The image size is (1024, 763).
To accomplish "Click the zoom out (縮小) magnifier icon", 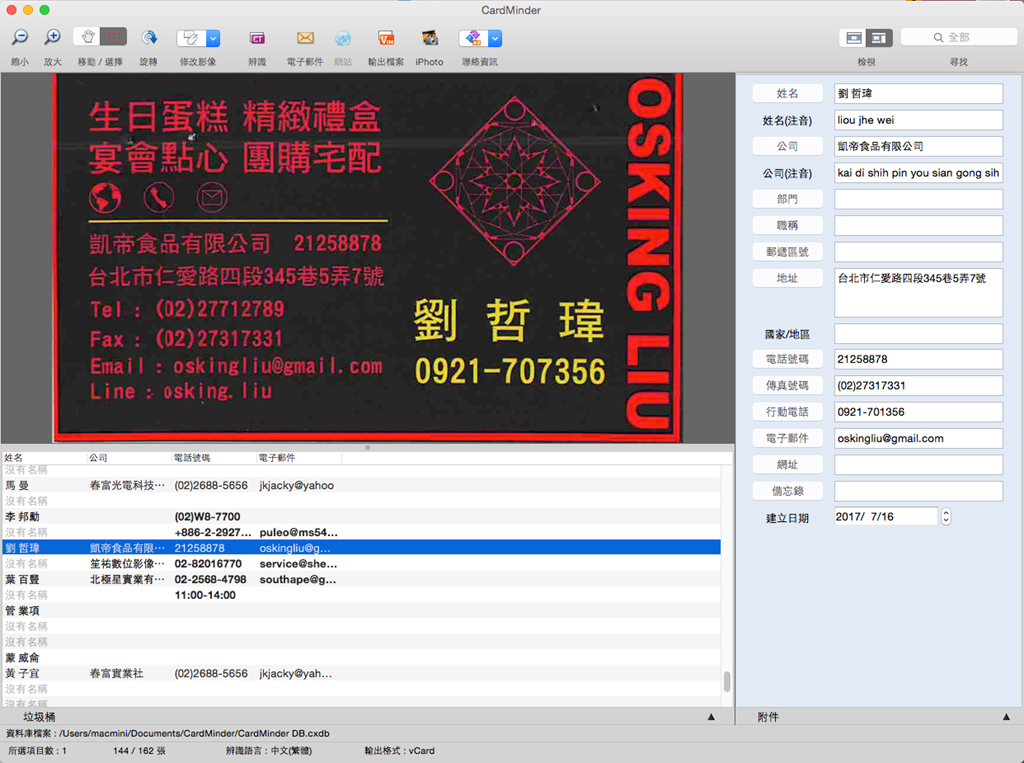I will point(20,38).
